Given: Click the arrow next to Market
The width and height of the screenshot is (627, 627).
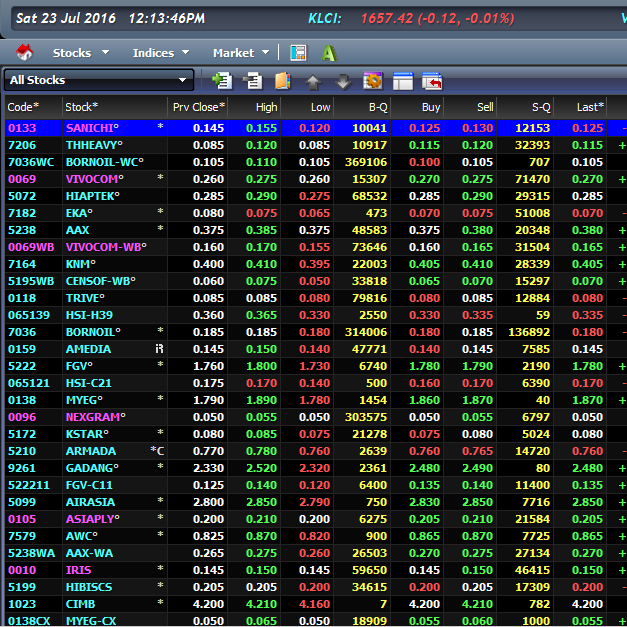Looking at the screenshot, I should tap(266, 52).
